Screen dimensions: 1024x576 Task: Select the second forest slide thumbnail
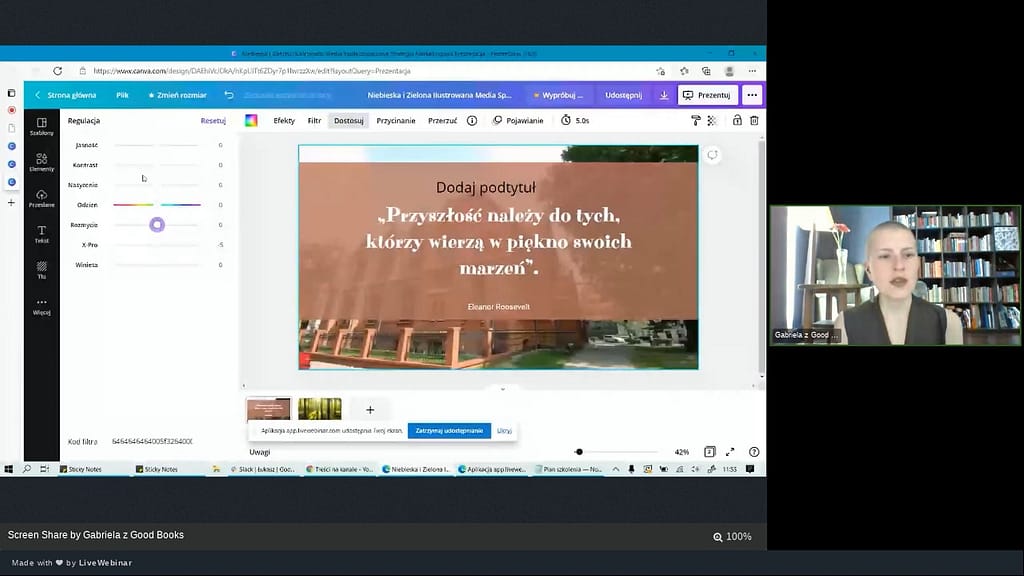pyautogui.click(x=319, y=409)
